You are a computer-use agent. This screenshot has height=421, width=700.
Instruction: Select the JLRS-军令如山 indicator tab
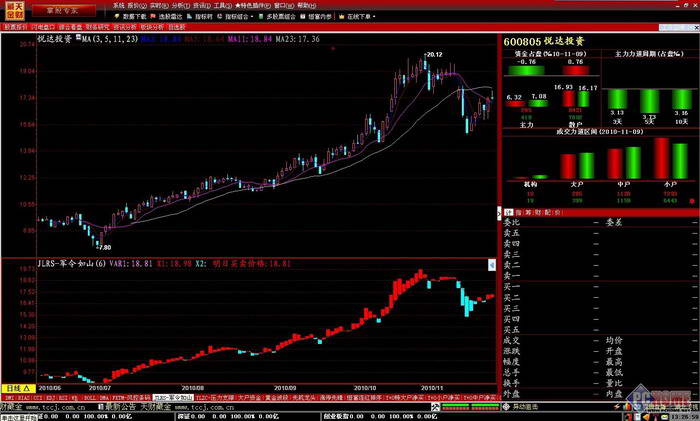(x=173, y=397)
